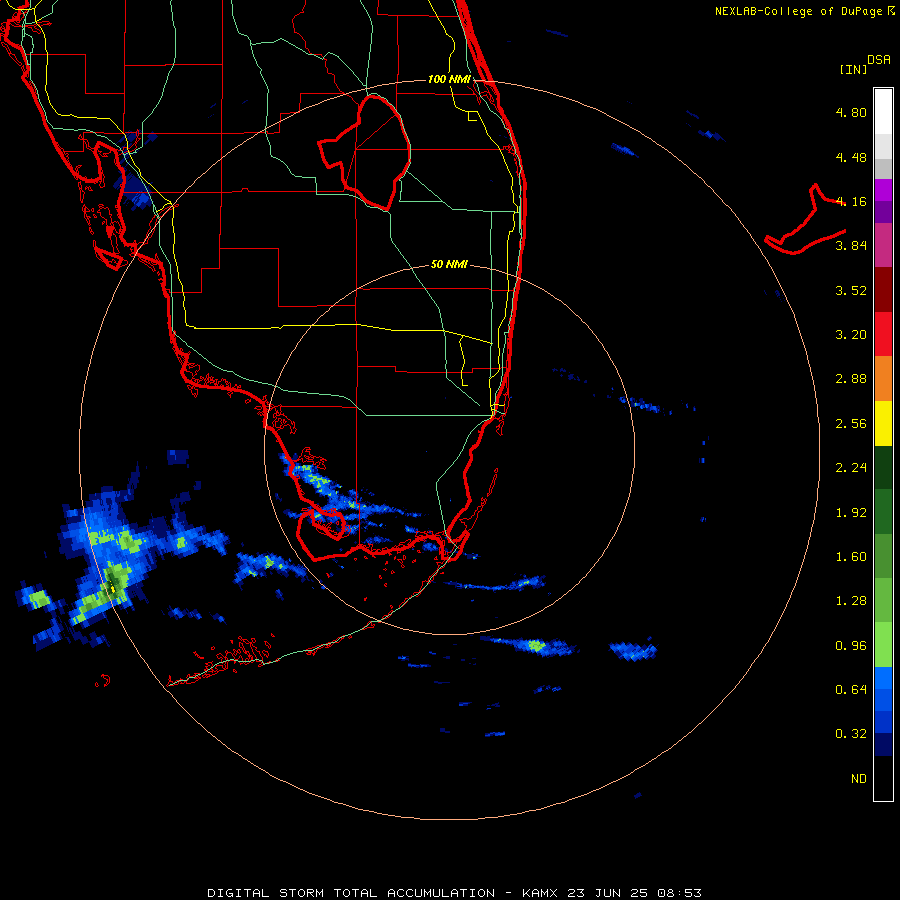Select the 0.64 legend value

click(851, 690)
